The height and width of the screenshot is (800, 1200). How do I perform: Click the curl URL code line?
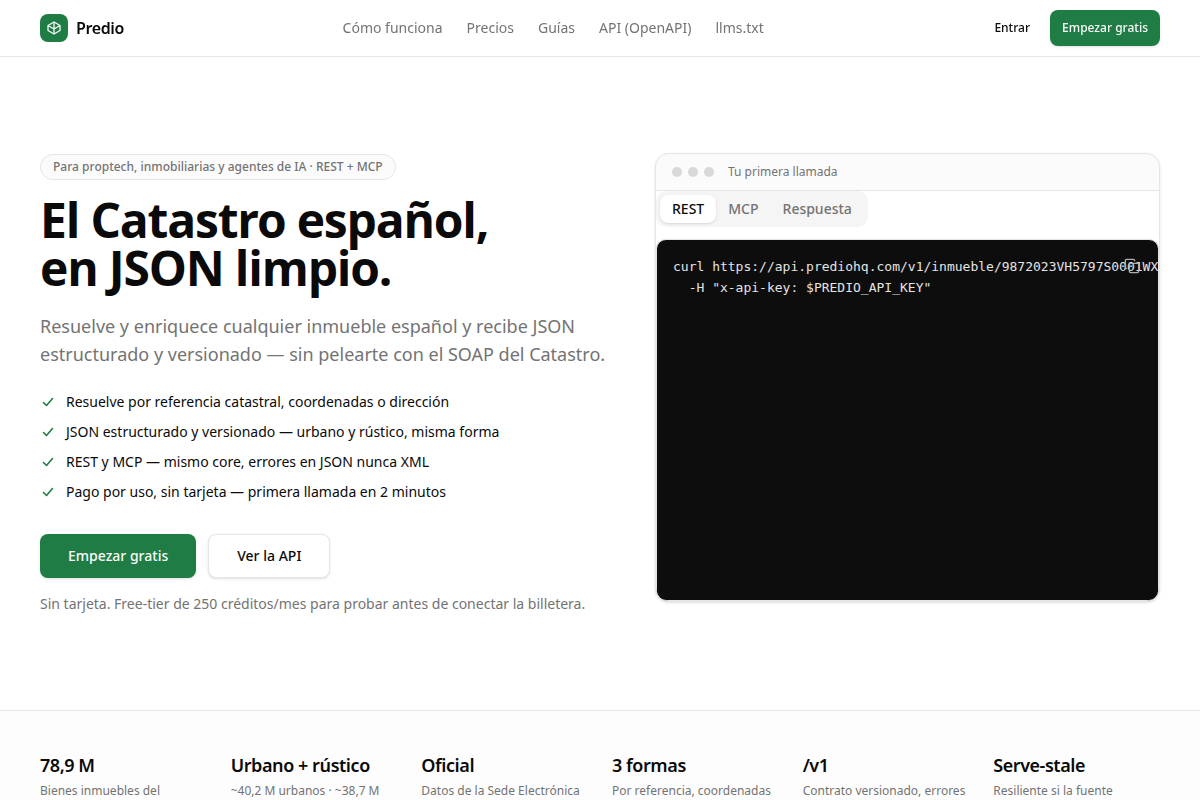pos(915,267)
